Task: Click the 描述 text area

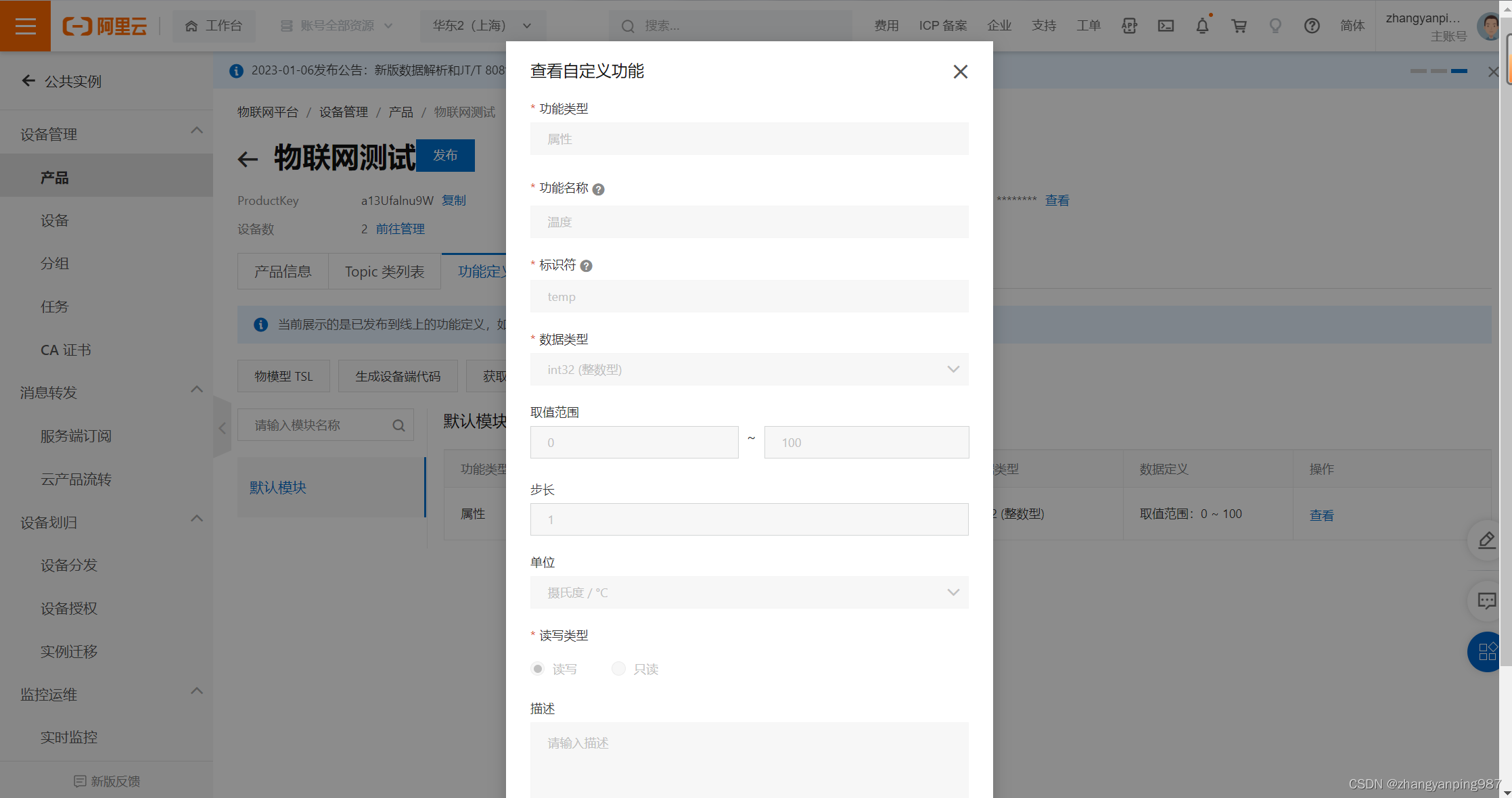Action: [749, 757]
